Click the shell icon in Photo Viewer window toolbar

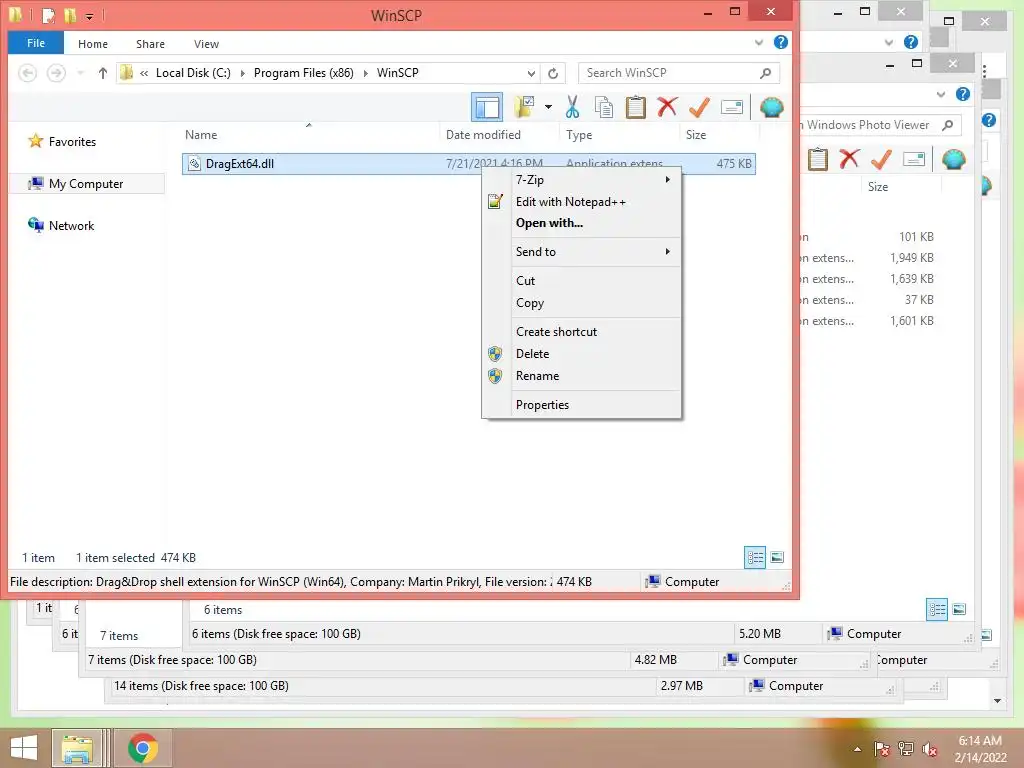(953, 159)
